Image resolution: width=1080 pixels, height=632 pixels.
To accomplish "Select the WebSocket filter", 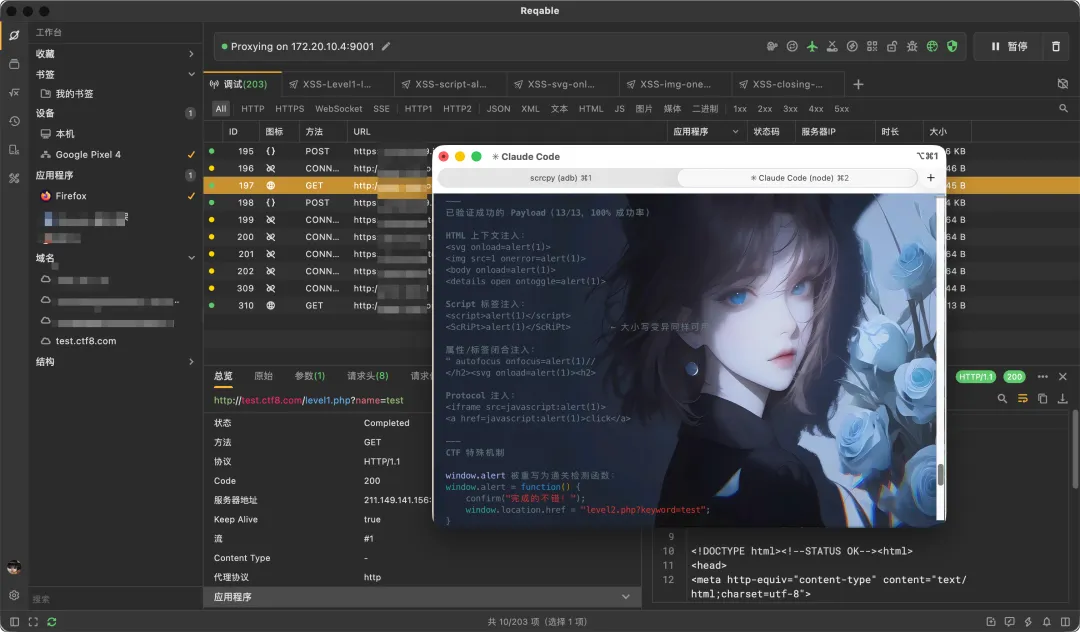I will click(x=338, y=109).
